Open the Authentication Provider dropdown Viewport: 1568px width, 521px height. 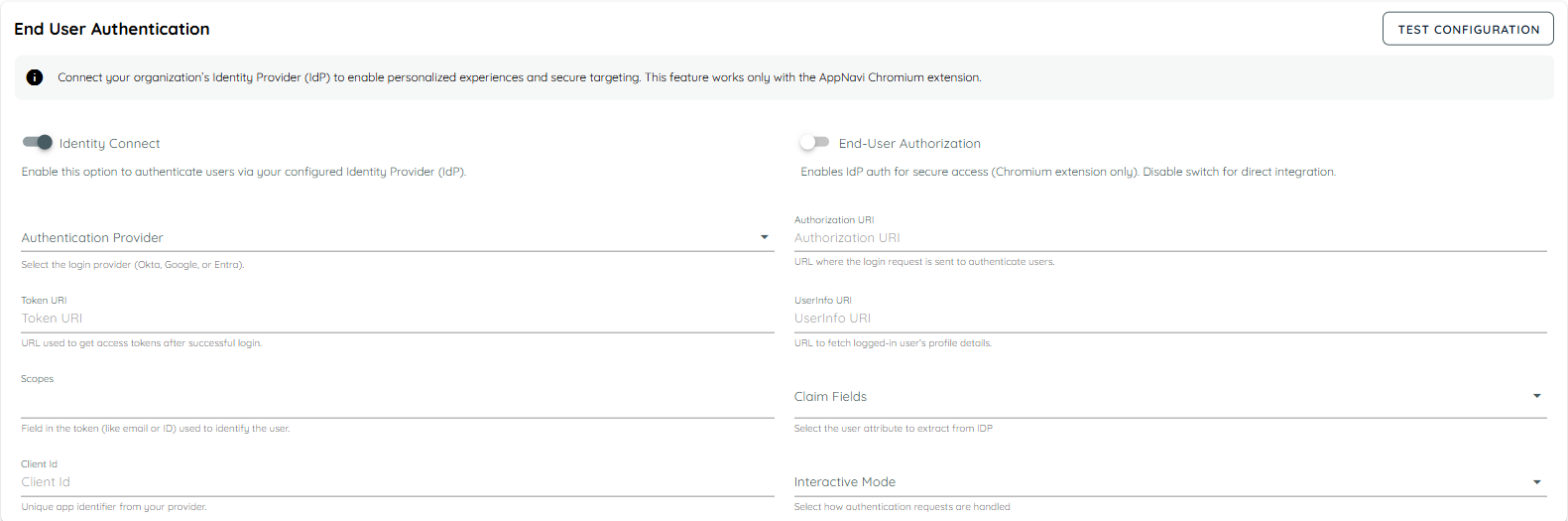(x=387, y=238)
